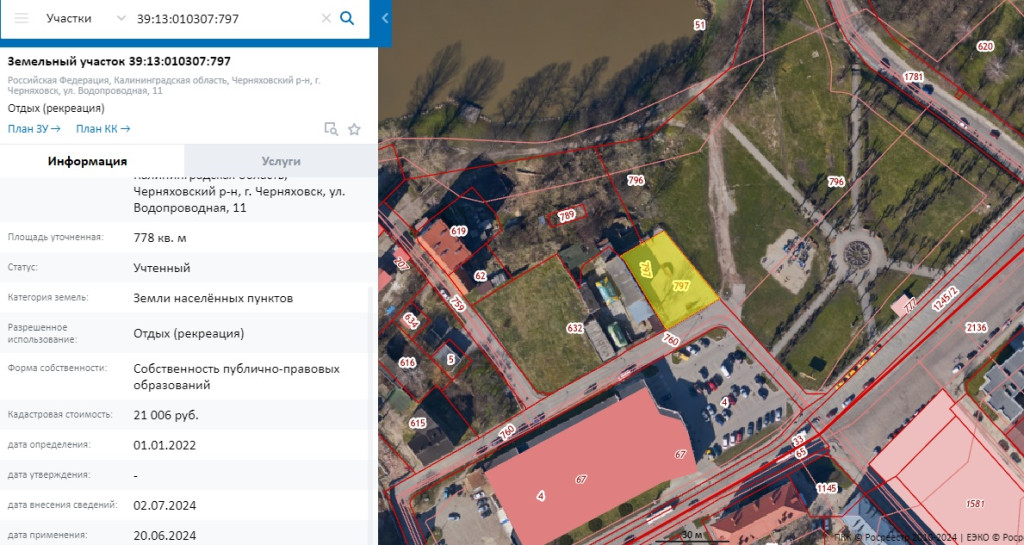Image resolution: width=1024 pixels, height=545 pixels.
Task: Click the parcel label 632 on map
Action: [575, 327]
